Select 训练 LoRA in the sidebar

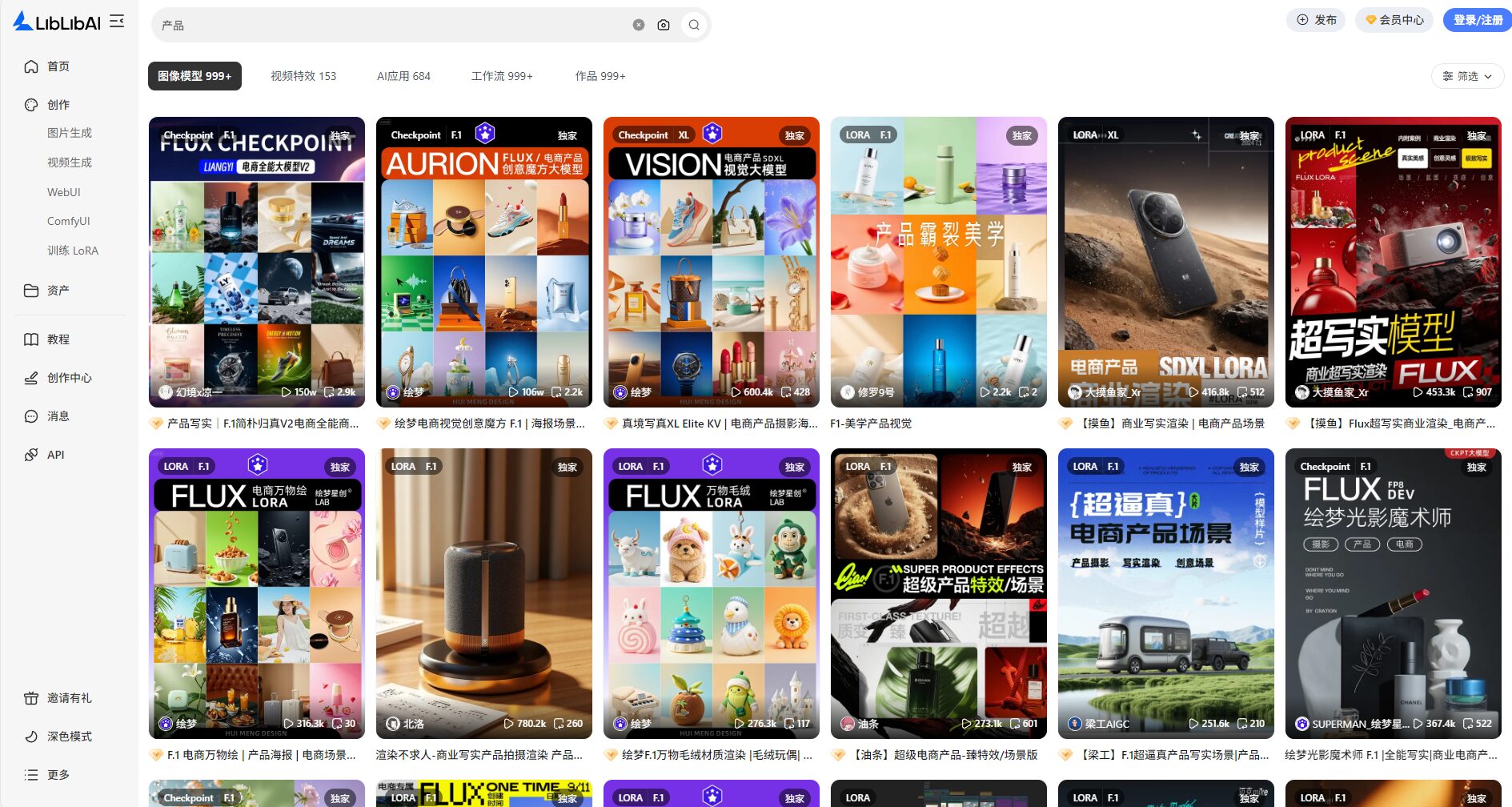pos(72,251)
